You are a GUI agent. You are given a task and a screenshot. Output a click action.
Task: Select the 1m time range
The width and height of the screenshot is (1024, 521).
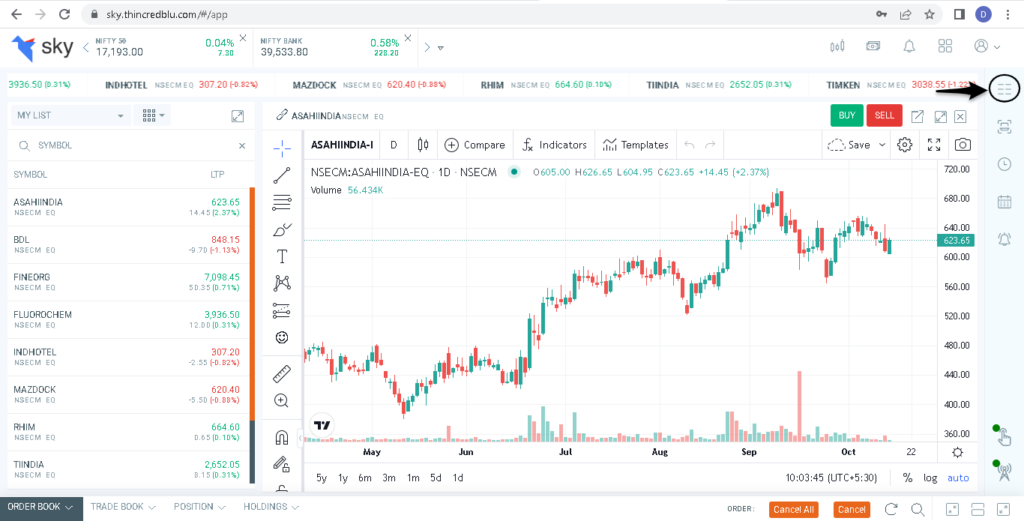click(413, 478)
